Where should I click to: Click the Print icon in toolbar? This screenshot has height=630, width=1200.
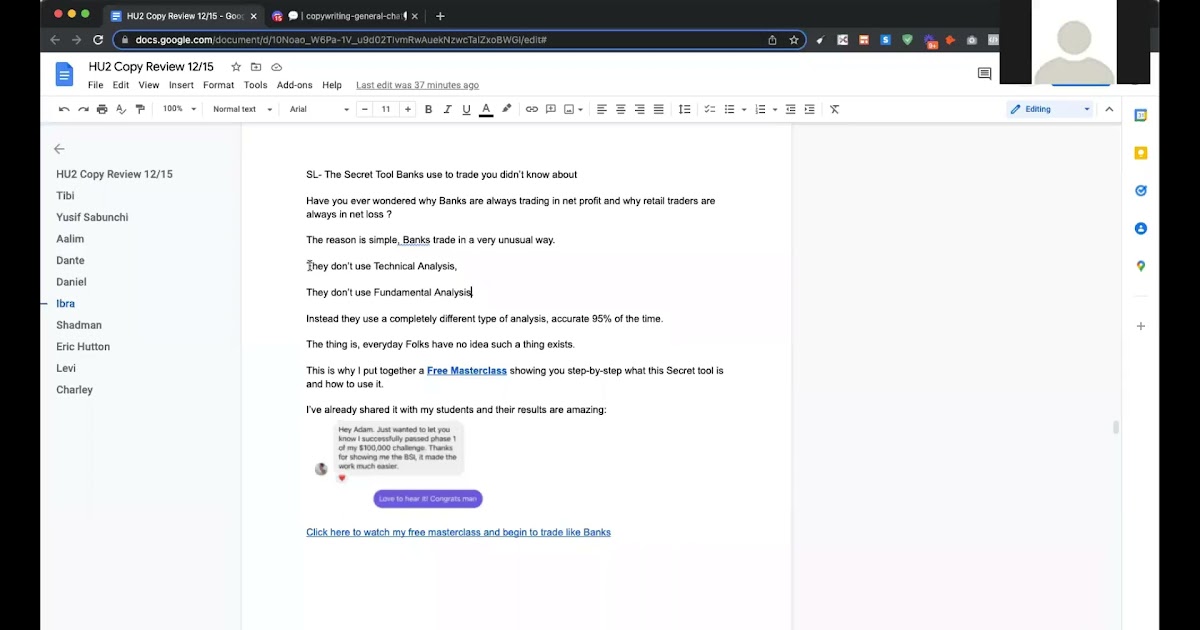pos(102,109)
